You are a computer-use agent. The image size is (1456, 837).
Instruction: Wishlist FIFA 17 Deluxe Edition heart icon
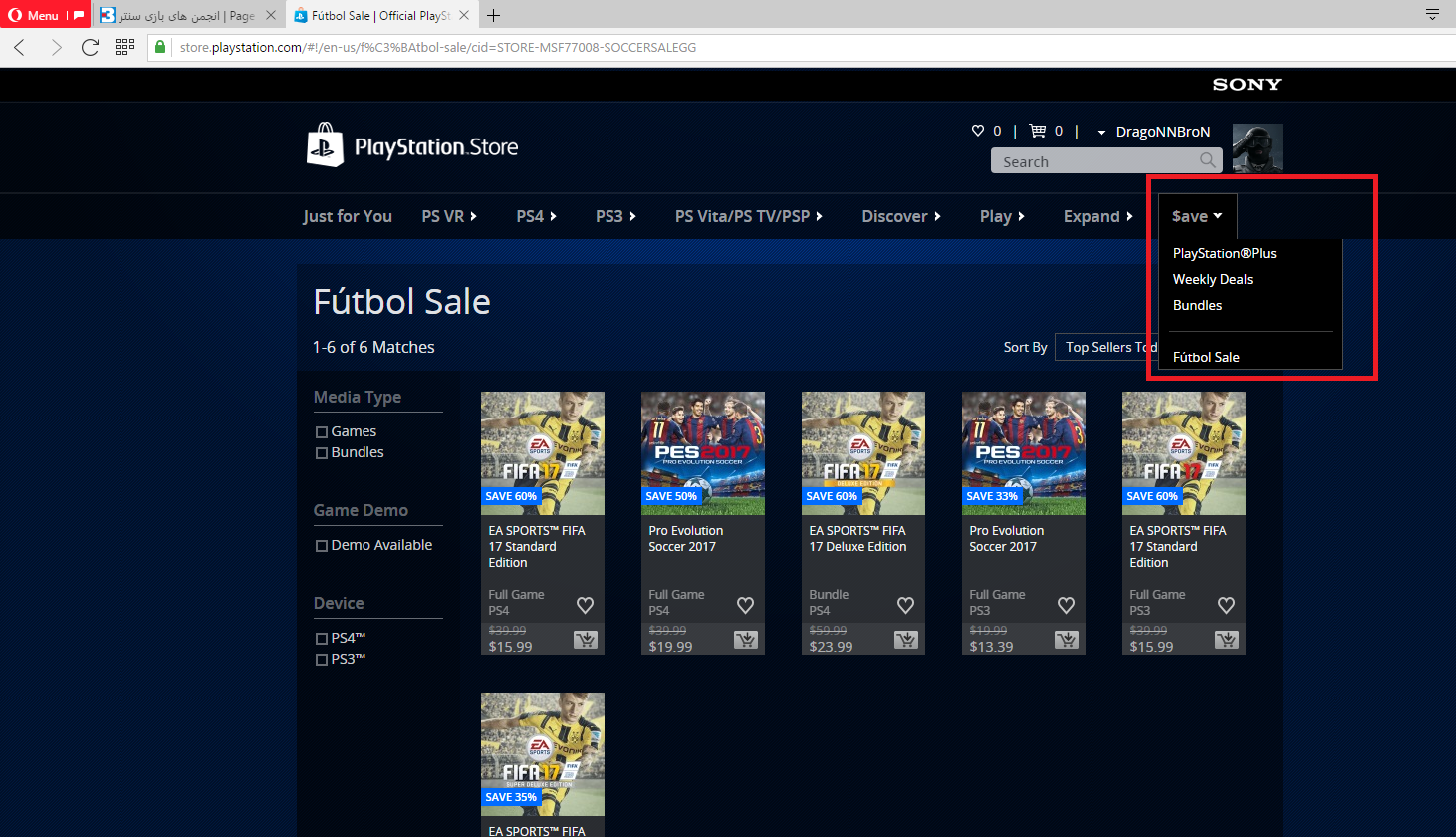coord(905,605)
